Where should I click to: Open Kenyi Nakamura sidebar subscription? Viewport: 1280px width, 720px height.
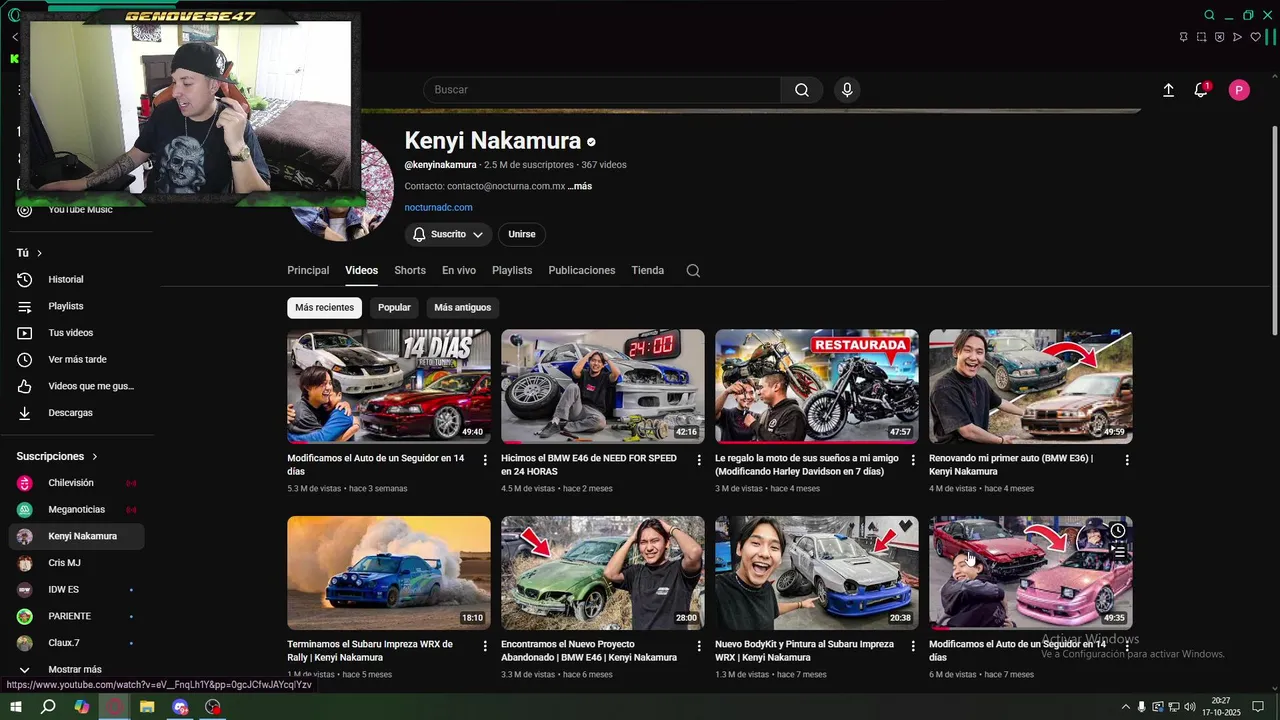pyautogui.click(x=77, y=537)
